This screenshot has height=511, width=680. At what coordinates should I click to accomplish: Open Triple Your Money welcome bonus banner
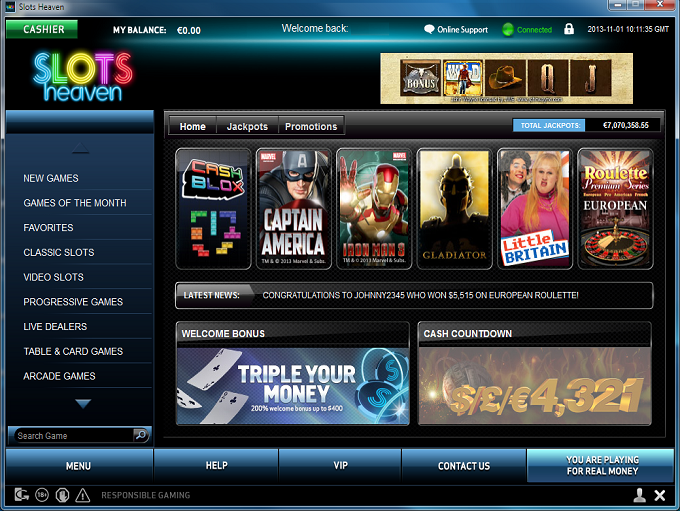[293, 386]
